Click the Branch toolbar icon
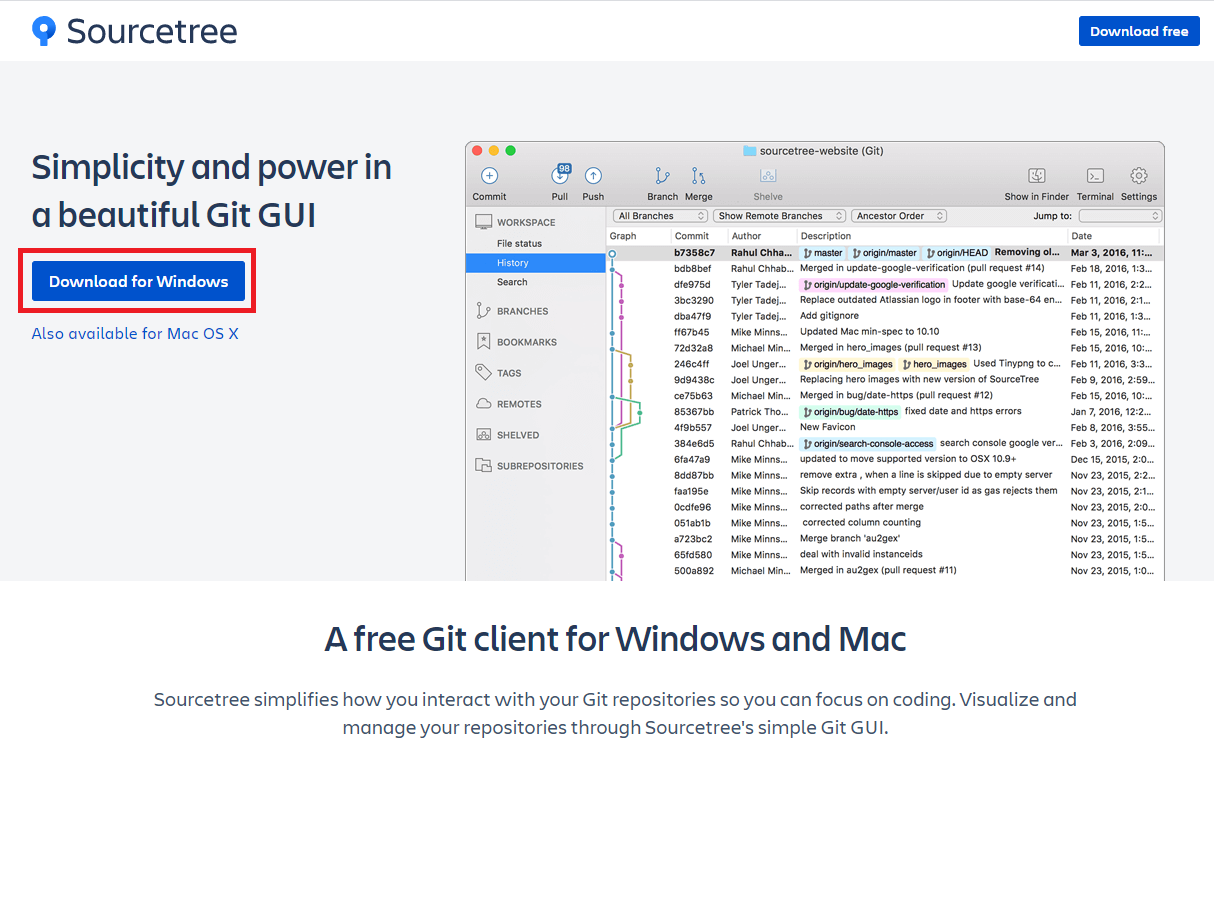This screenshot has width=1214, height=899. [662, 176]
